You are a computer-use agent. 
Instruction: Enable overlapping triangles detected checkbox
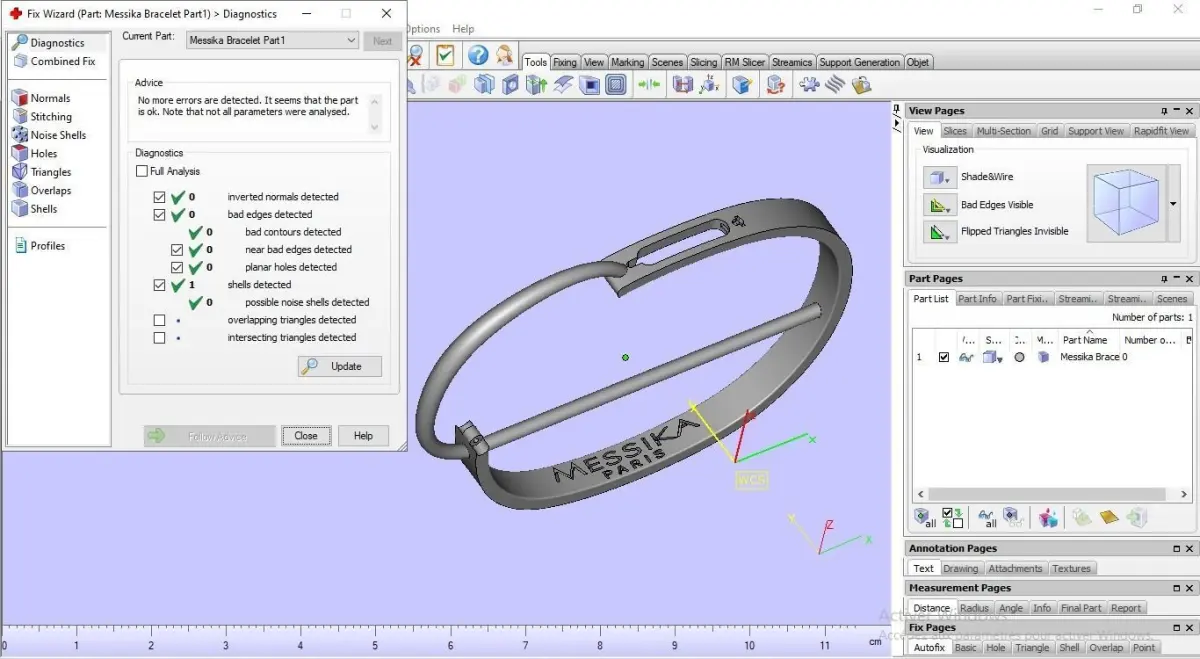point(159,320)
